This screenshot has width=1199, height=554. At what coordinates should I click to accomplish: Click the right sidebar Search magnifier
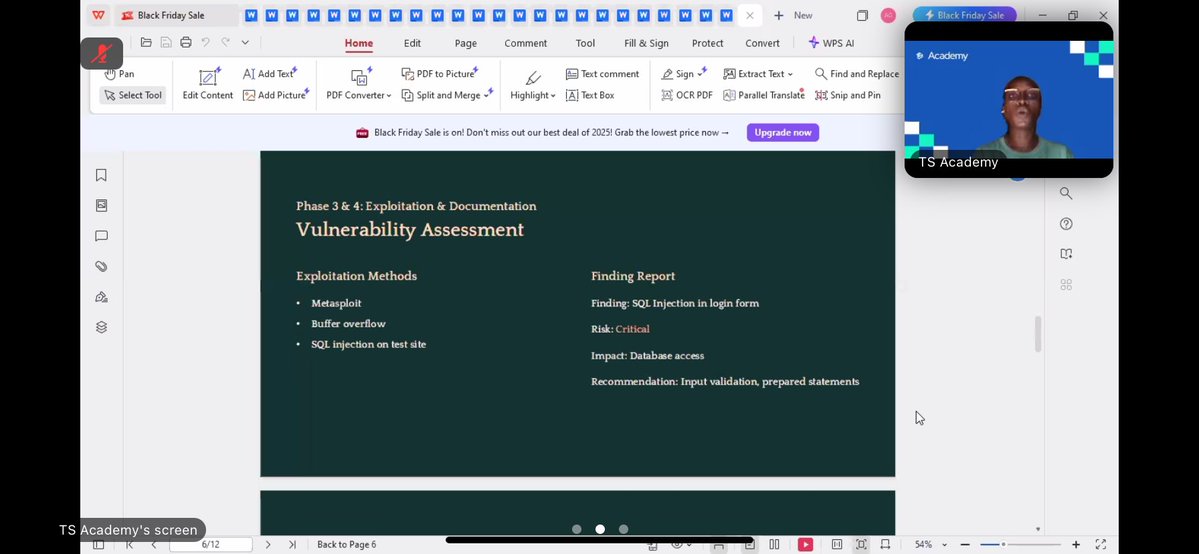[x=1066, y=194]
